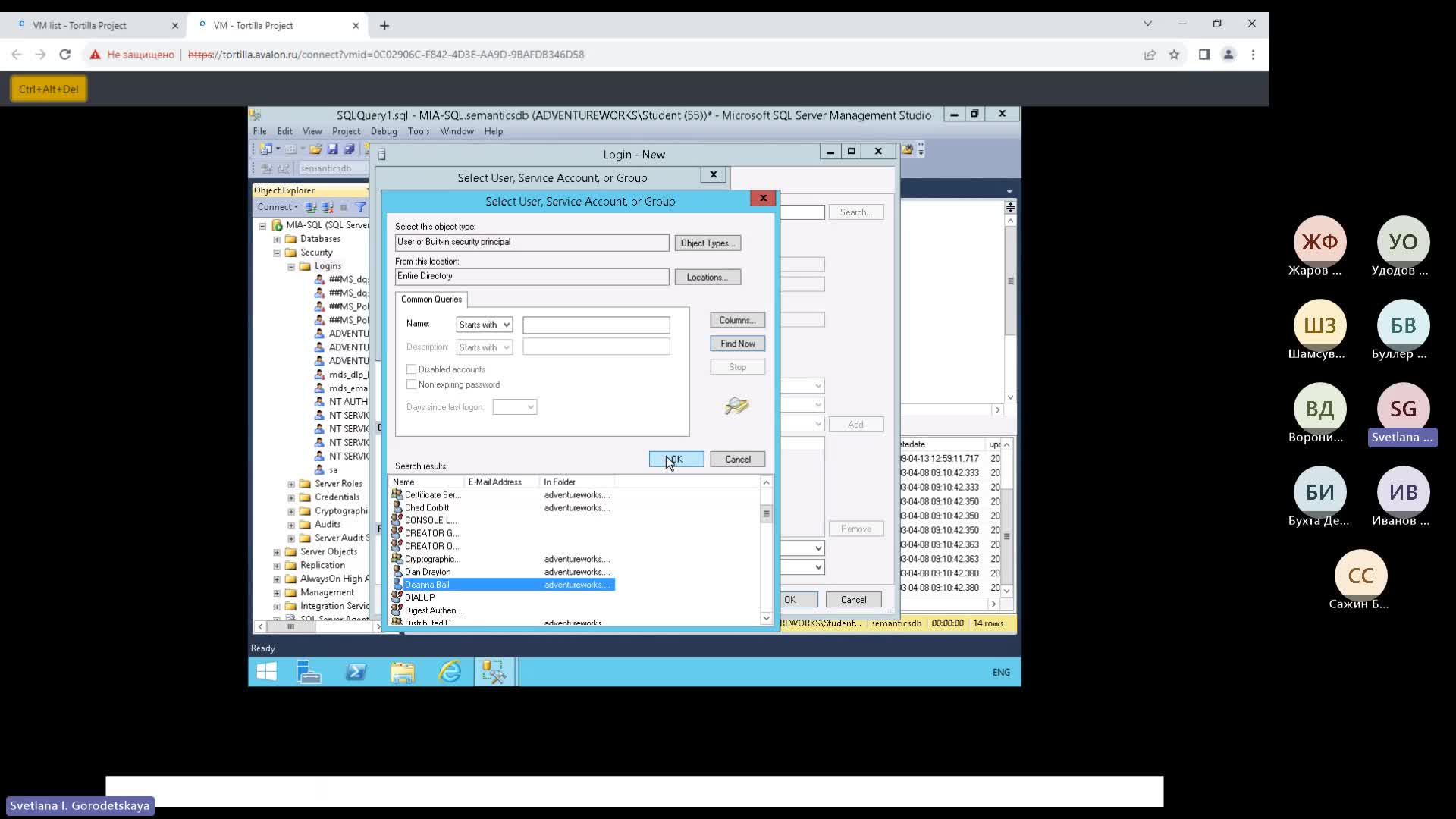Open the Name Starts with dropdown
Image resolution: width=1456 pixels, height=819 pixels.
tap(484, 325)
